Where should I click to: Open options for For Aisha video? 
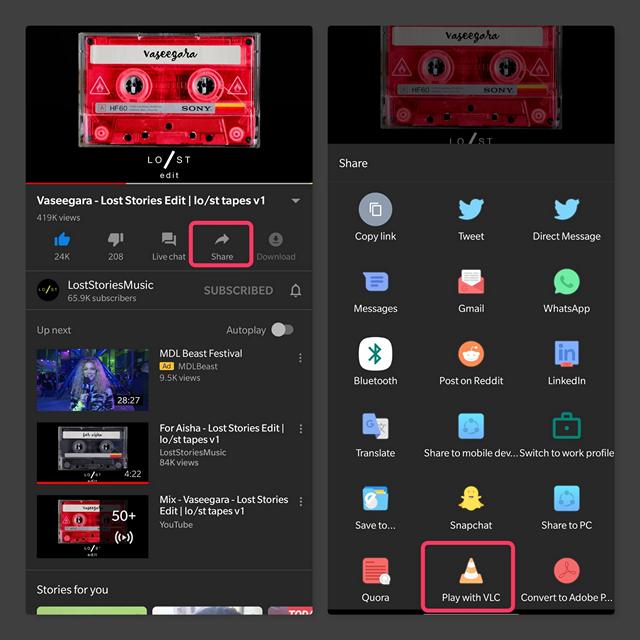click(300, 431)
